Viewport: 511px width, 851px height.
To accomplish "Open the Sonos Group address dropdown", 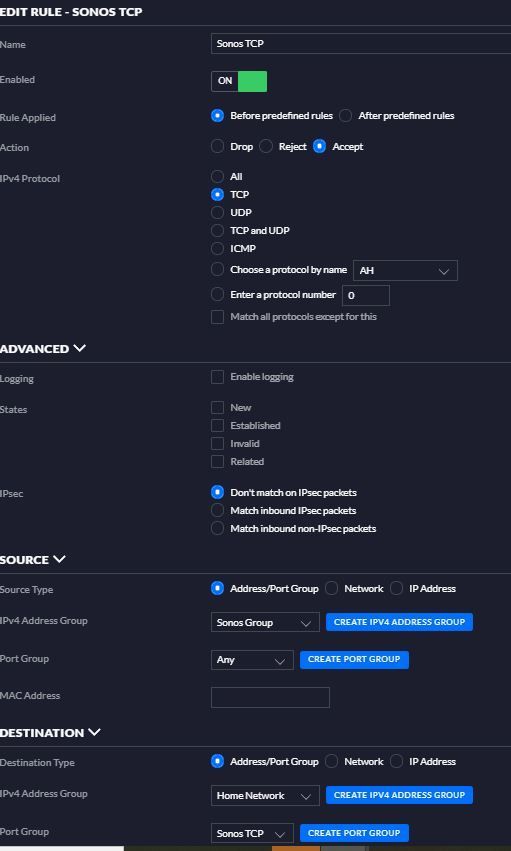I will click(265, 623).
